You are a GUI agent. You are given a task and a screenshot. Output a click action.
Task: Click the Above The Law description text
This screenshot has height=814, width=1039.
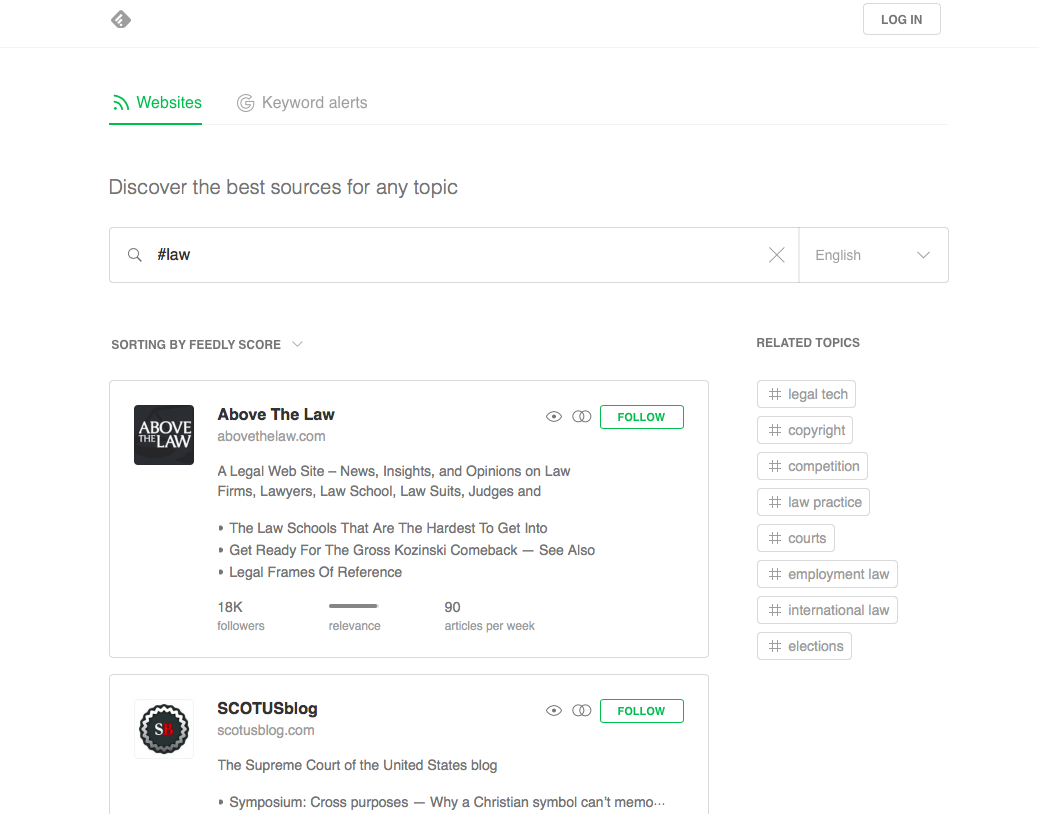[394, 481]
